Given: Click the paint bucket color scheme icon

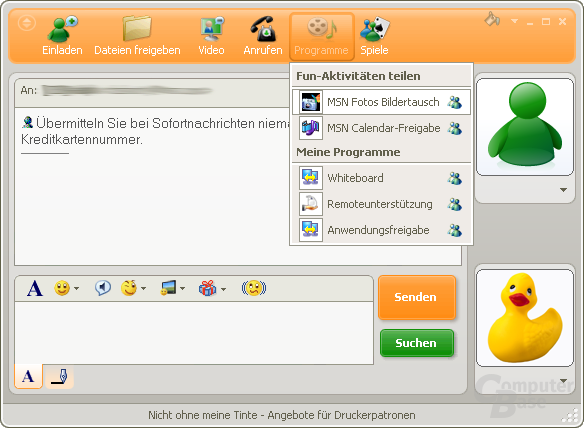Looking at the screenshot, I should coord(492,19).
